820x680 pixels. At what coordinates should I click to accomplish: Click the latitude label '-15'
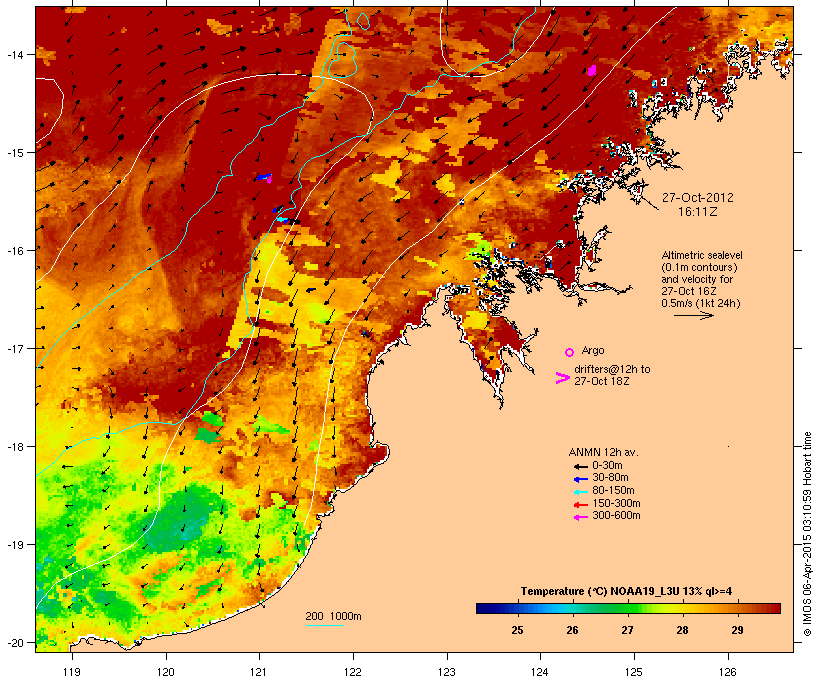click(14, 153)
